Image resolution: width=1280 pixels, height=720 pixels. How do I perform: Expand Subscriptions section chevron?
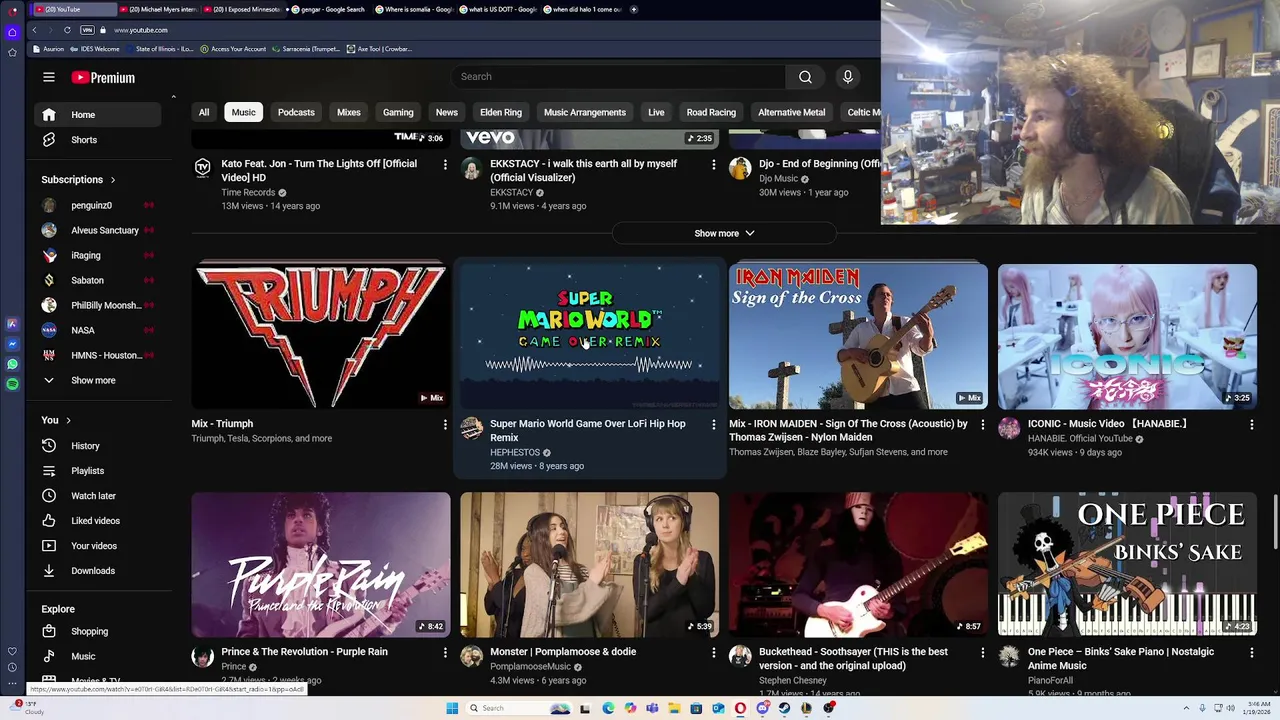coord(113,180)
